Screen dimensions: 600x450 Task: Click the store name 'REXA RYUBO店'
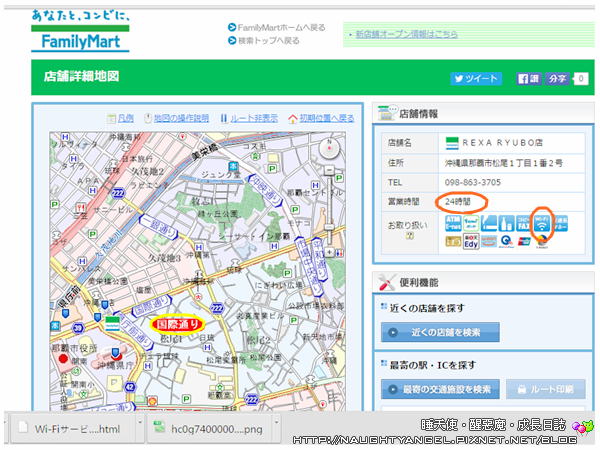(x=502, y=143)
